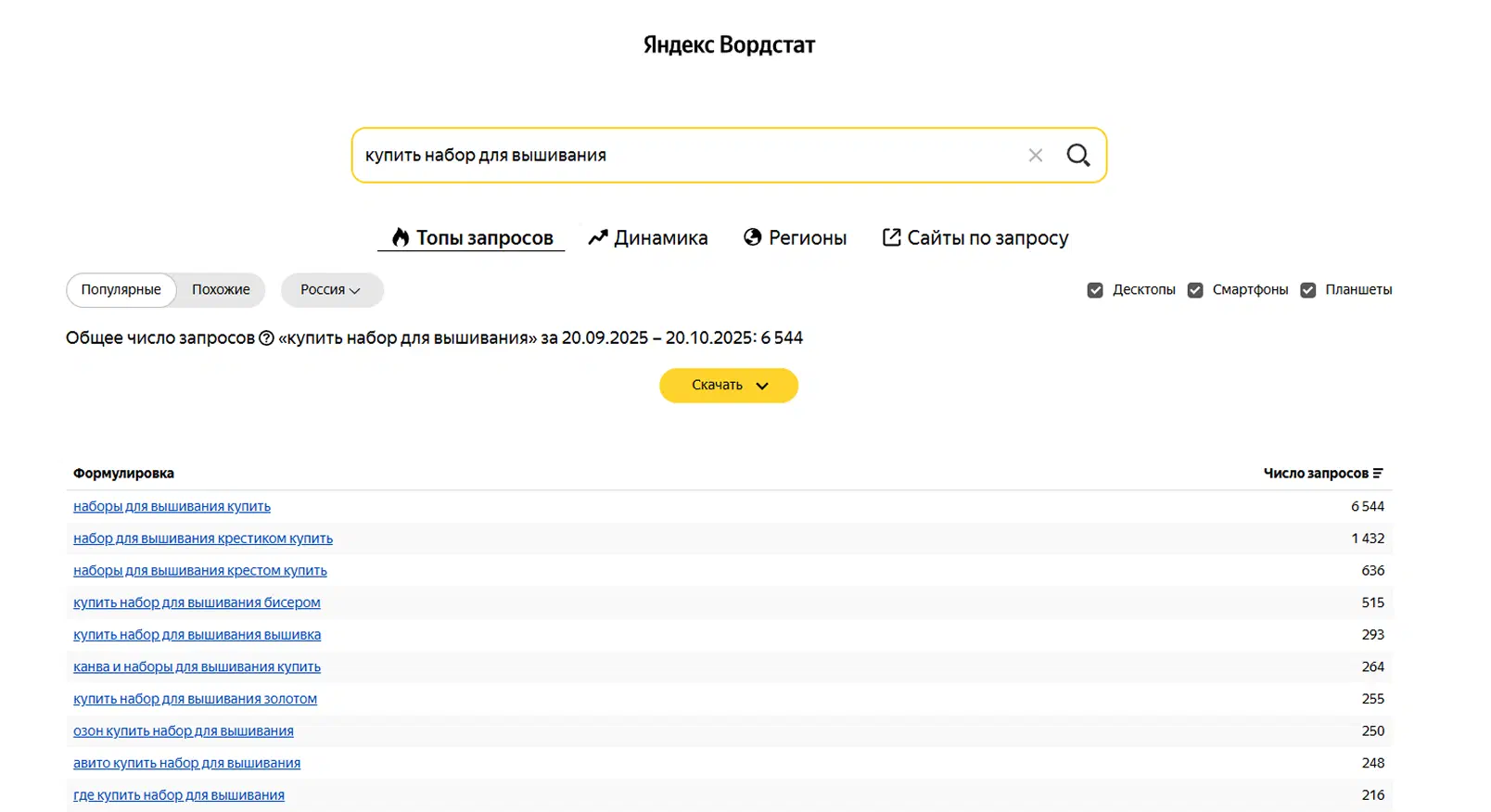Image resolution: width=1491 pixels, height=812 pixels.
Task: Uncheck the Планшеты checkbox
Action: (x=1308, y=290)
